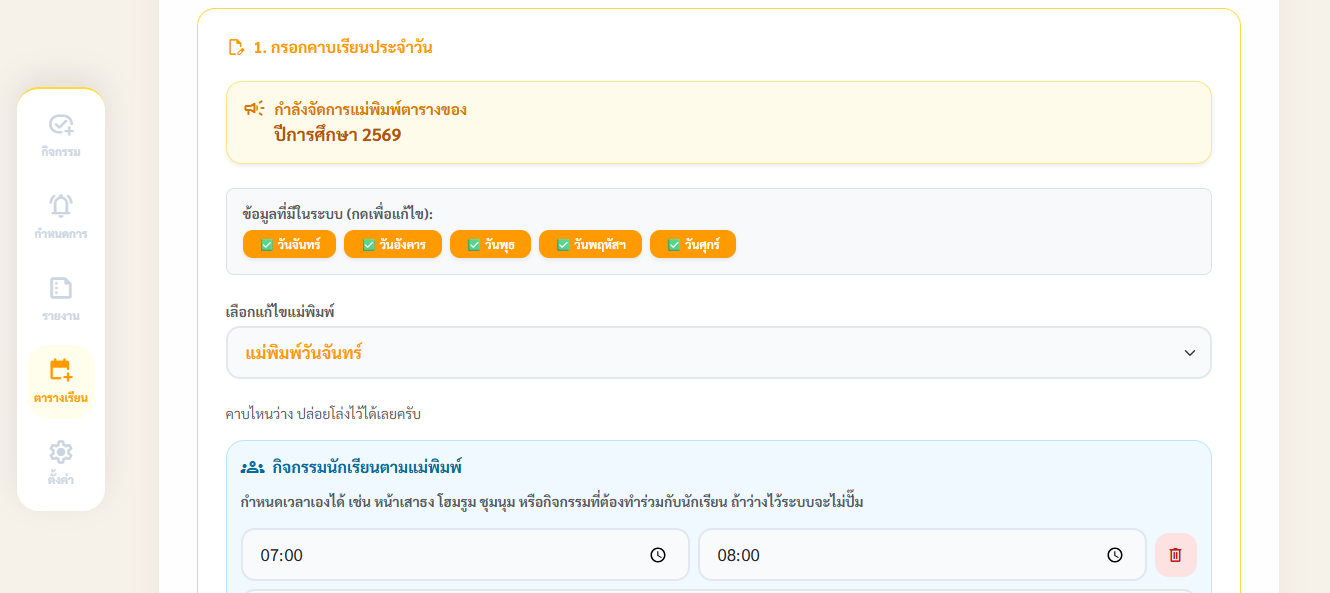Toggle the วันพุธ checked chip

[x=490, y=244]
